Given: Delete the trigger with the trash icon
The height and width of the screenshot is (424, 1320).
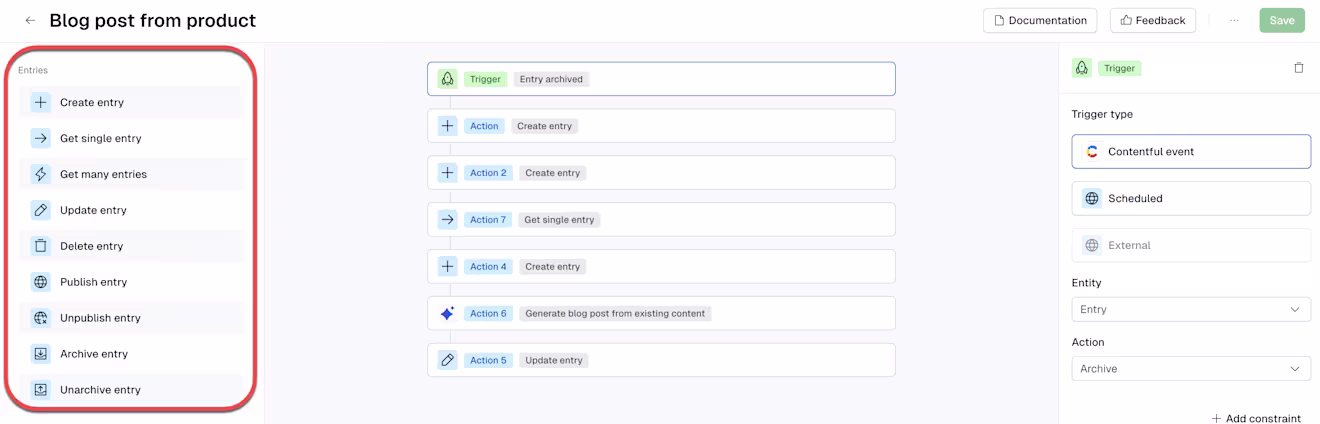Looking at the screenshot, I should tap(1299, 68).
